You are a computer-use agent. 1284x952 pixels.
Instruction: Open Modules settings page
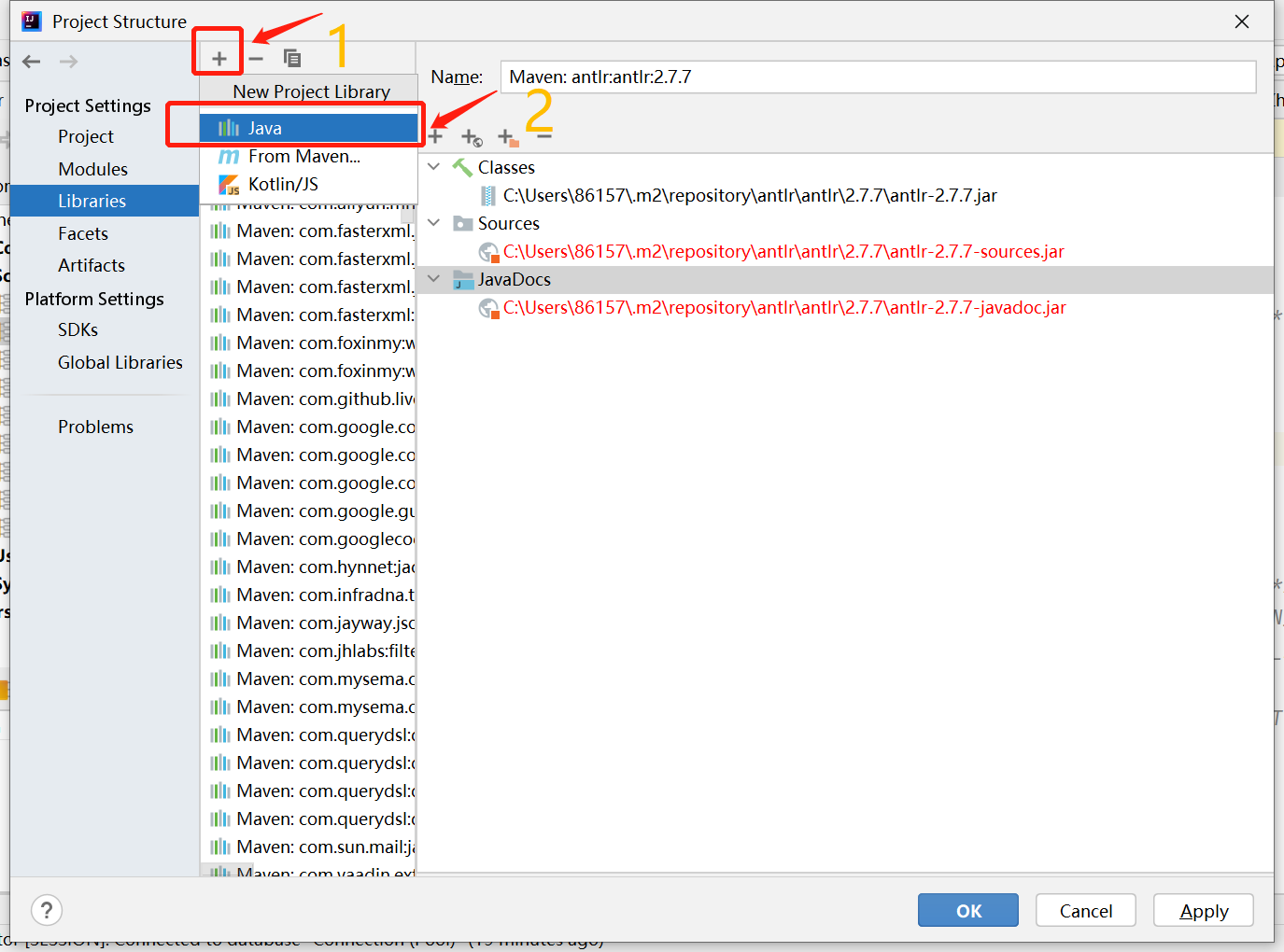[92, 169]
